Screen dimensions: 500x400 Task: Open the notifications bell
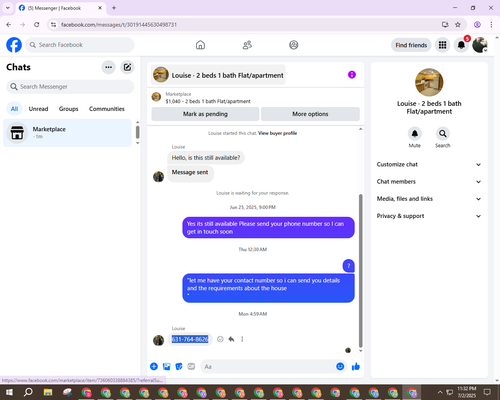461,45
